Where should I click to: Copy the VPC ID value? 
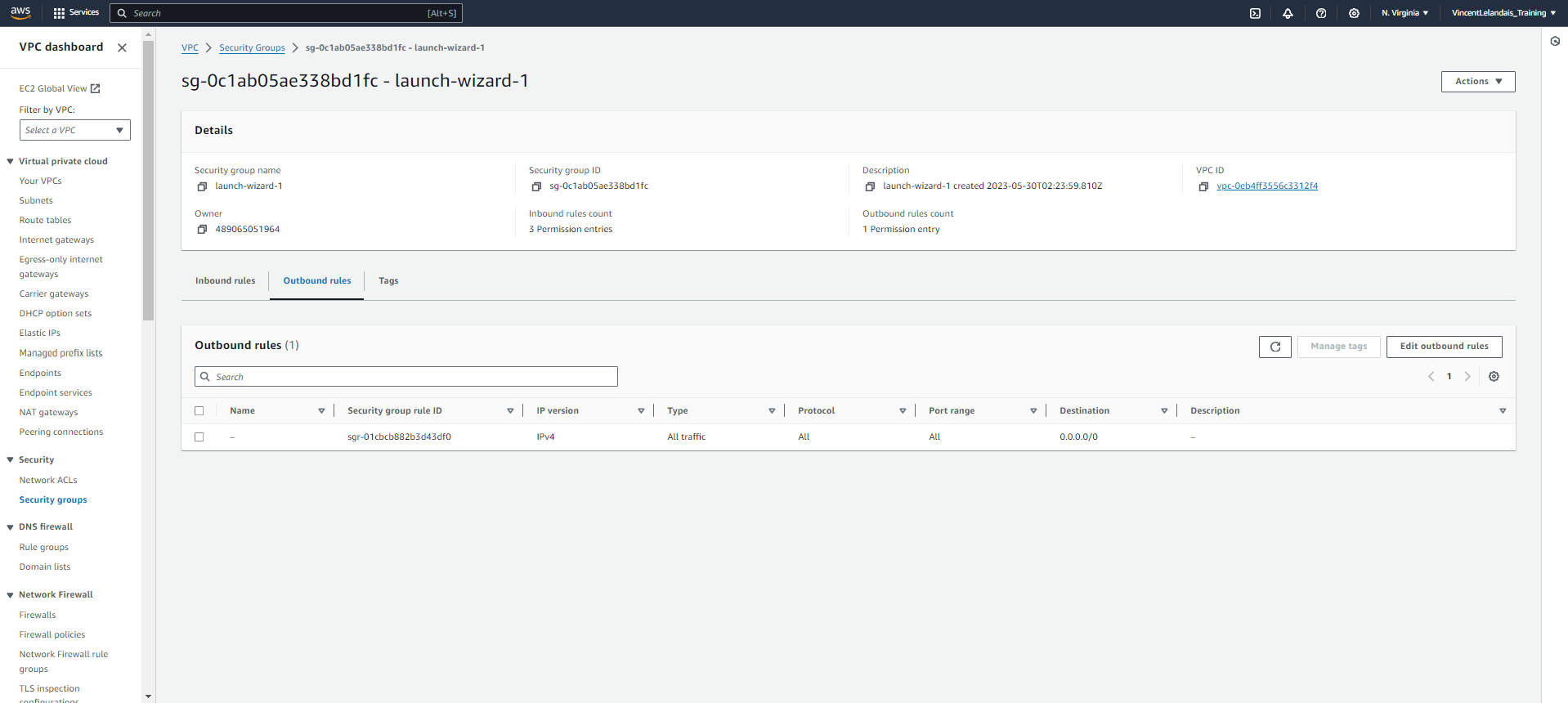click(x=1203, y=186)
